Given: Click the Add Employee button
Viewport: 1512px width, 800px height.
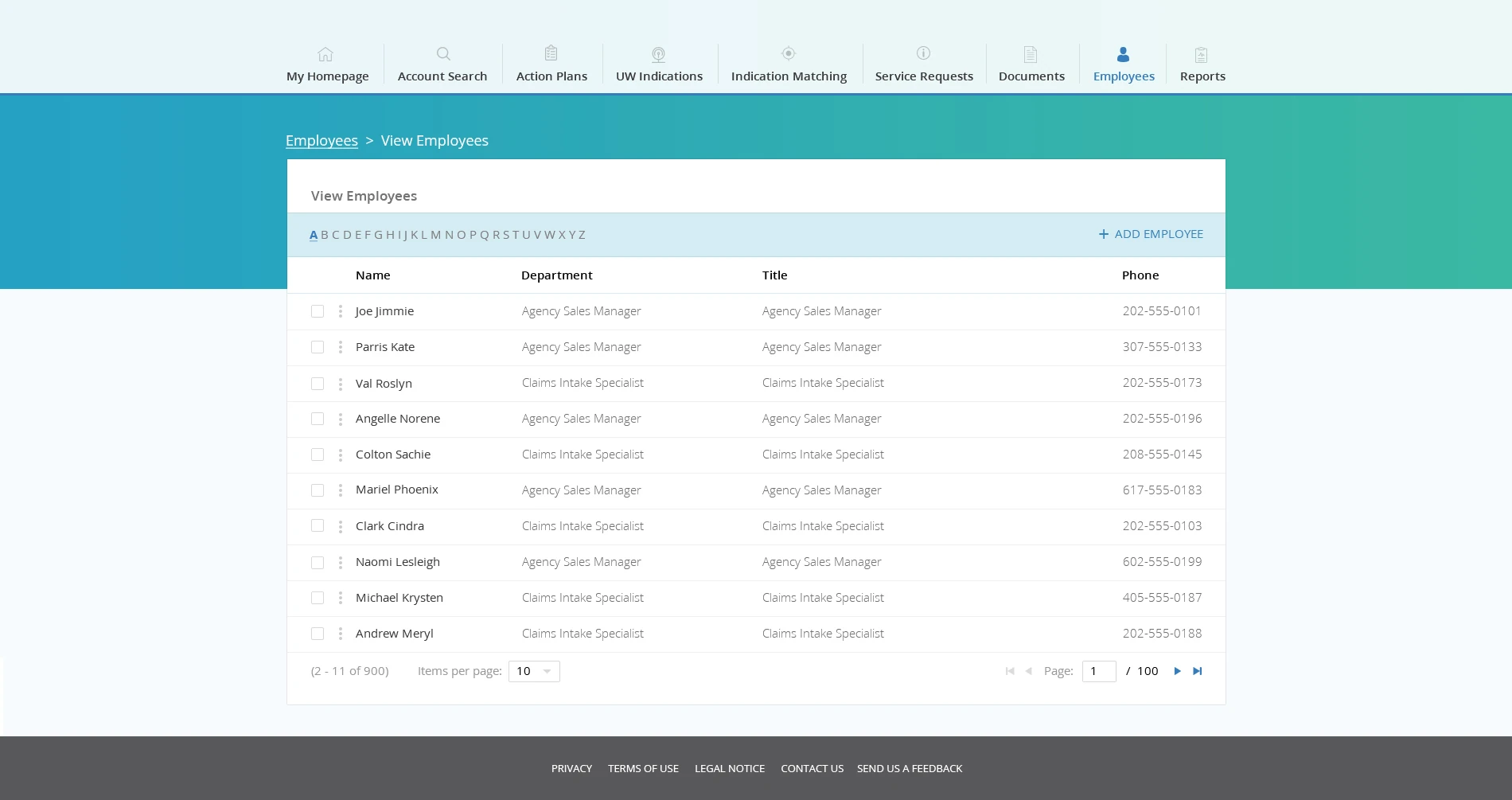Looking at the screenshot, I should [1151, 234].
